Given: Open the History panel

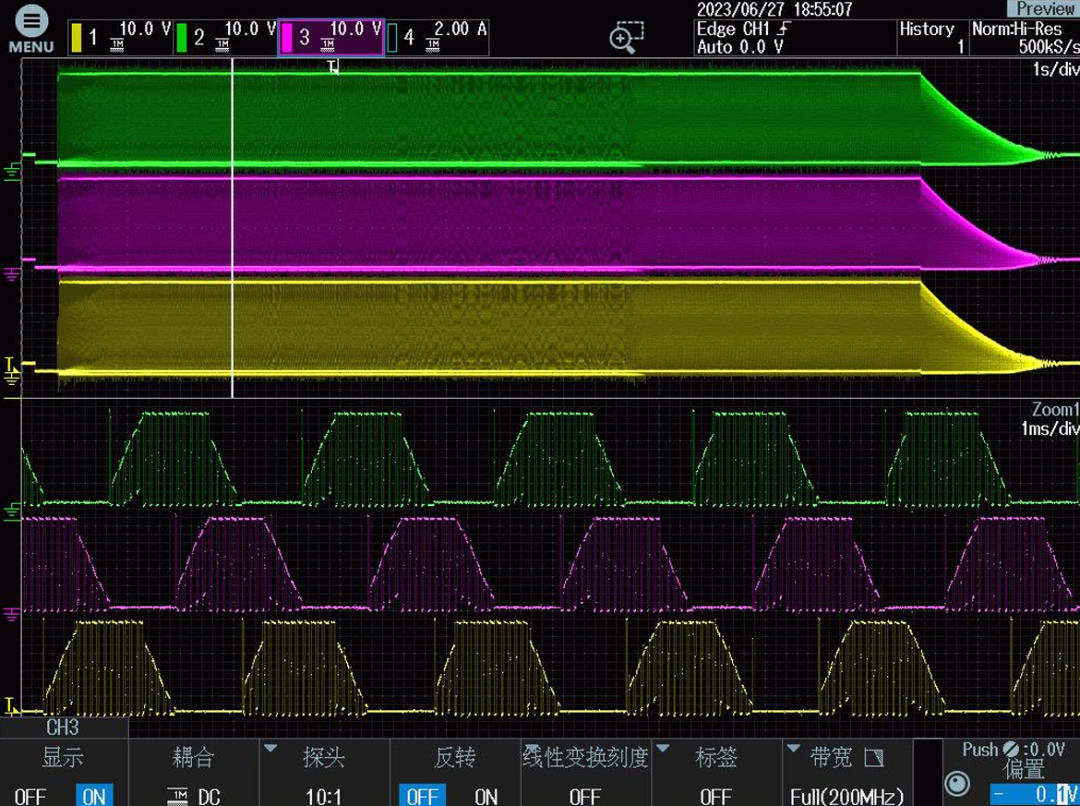Looking at the screenshot, I should (x=932, y=38).
